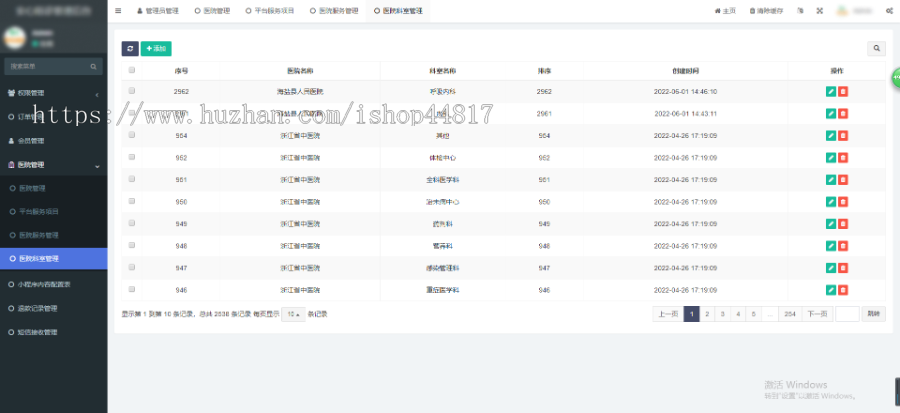Go to the 主页 home link
The width and height of the screenshot is (900, 413).
[x=725, y=10]
